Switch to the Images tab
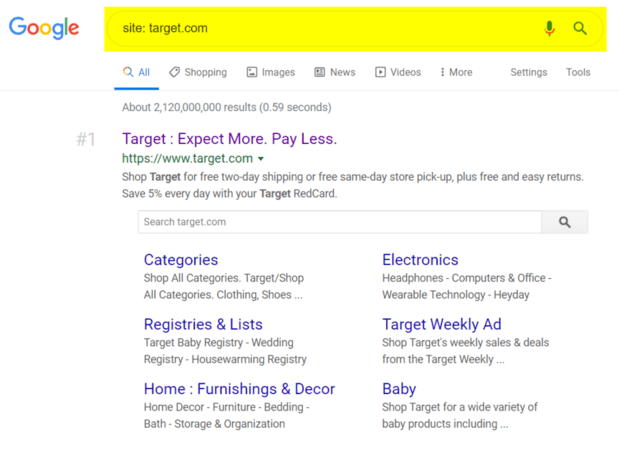This screenshot has width=619, height=450. [271, 72]
